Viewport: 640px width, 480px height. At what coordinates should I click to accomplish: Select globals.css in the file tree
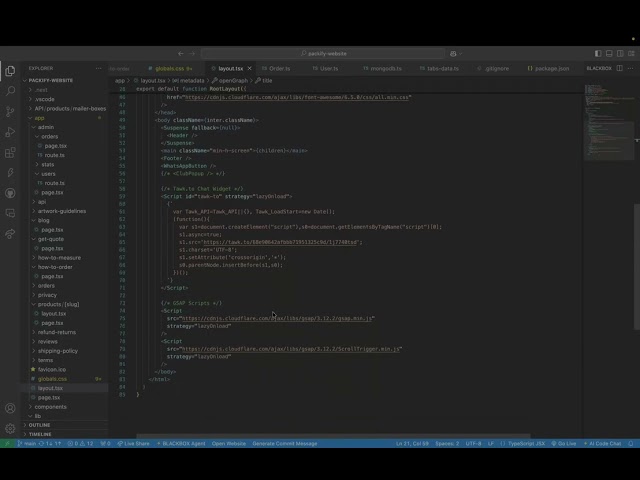click(52, 379)
